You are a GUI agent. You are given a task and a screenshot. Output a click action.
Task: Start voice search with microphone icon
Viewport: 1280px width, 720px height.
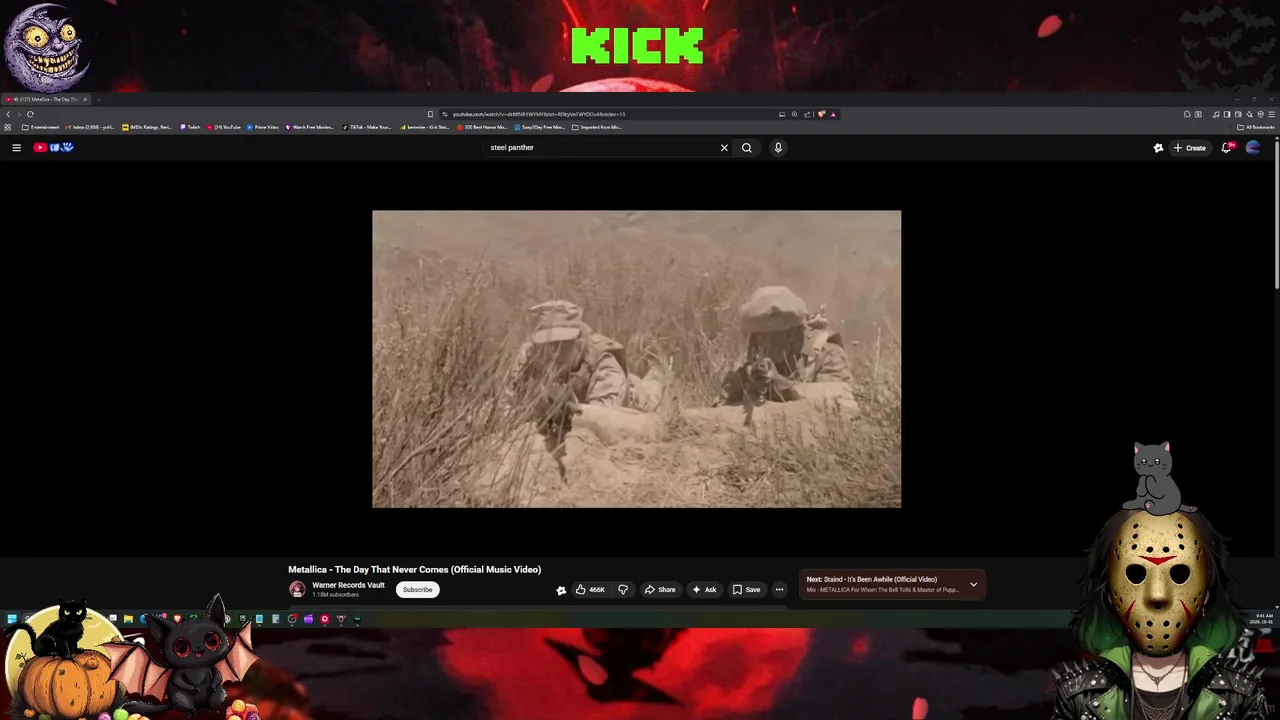point(778,147)
